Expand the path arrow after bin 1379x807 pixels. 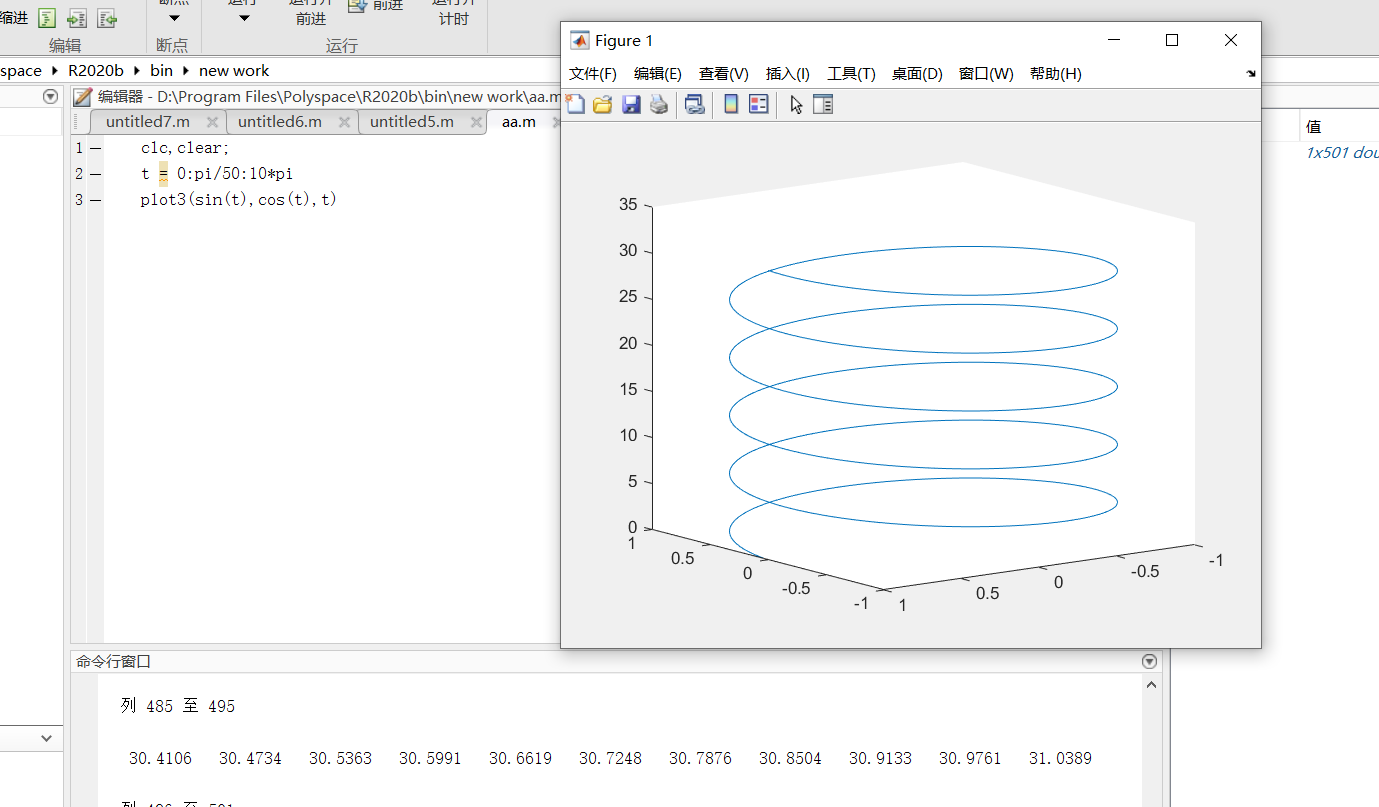[x=186, y=71]
